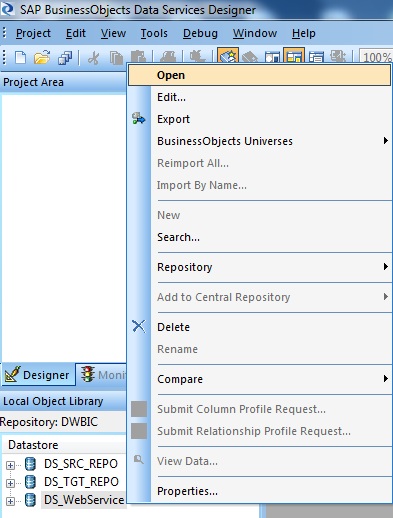
Task: Click the Save All toolbar icon
Action: [65, 57]
